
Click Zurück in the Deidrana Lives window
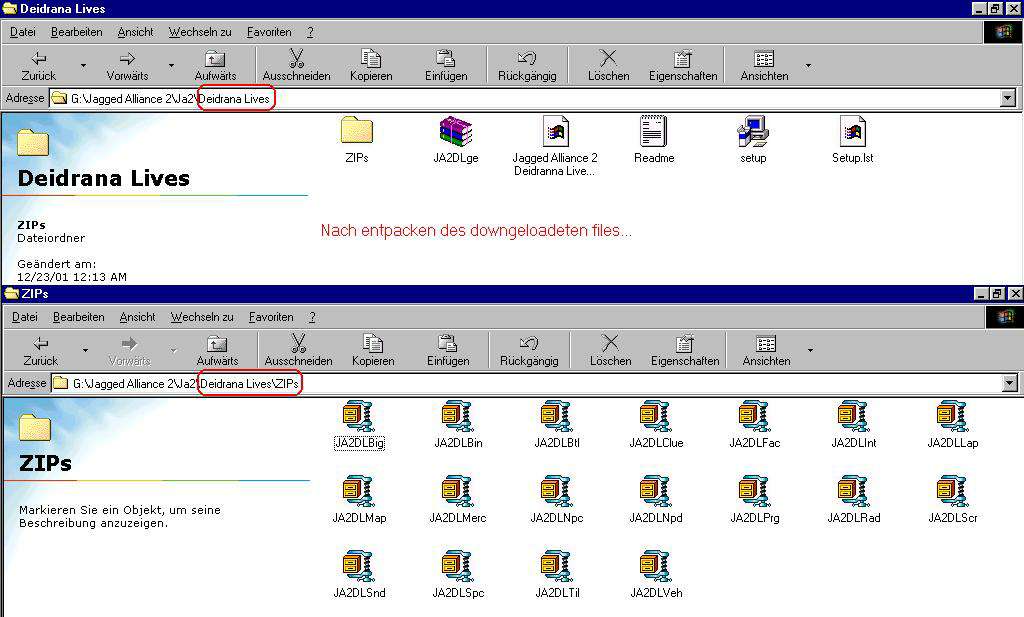pyautogui.click(x=39, y=66)
